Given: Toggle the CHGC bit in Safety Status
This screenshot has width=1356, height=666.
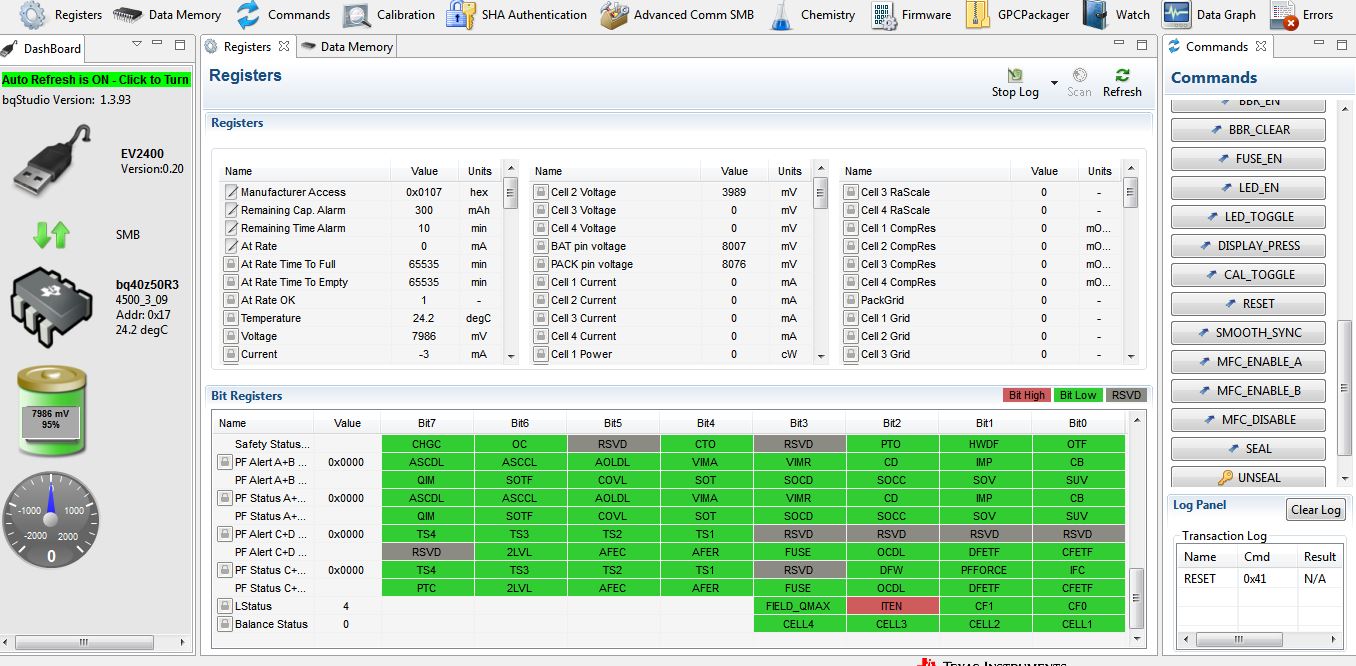Looking at the screenshot, I should (x=428, y=444).
